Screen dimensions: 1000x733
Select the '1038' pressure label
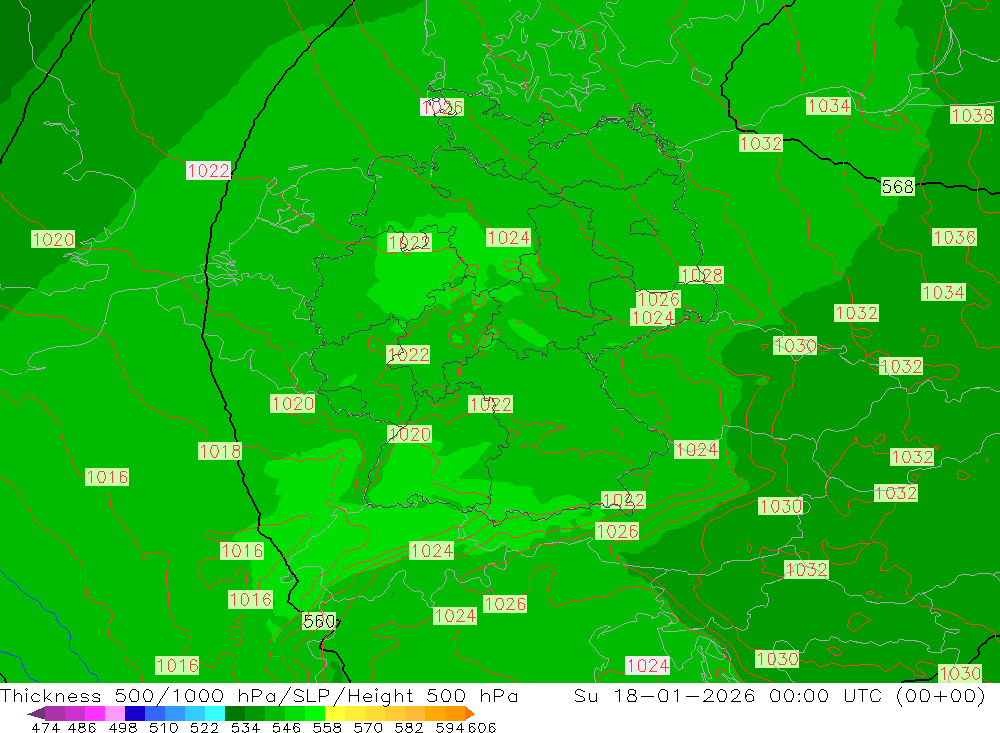[x=972, y=115]
